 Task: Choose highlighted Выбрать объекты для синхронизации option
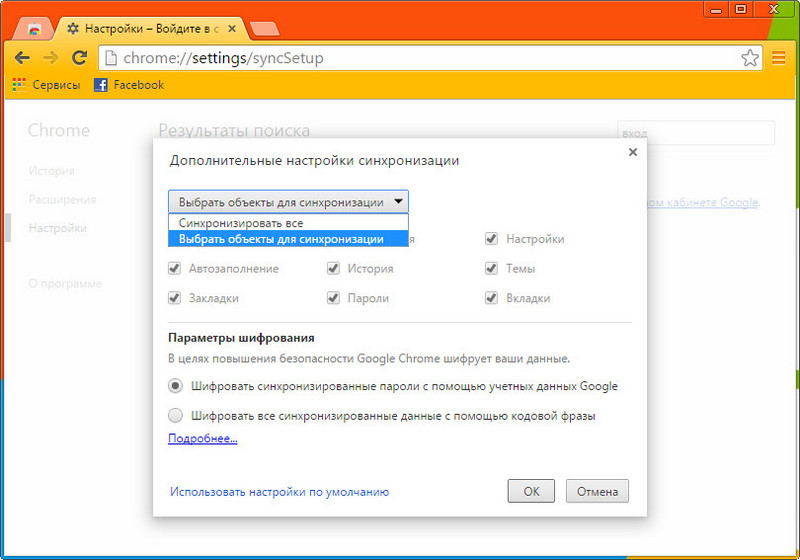(288, 239)
